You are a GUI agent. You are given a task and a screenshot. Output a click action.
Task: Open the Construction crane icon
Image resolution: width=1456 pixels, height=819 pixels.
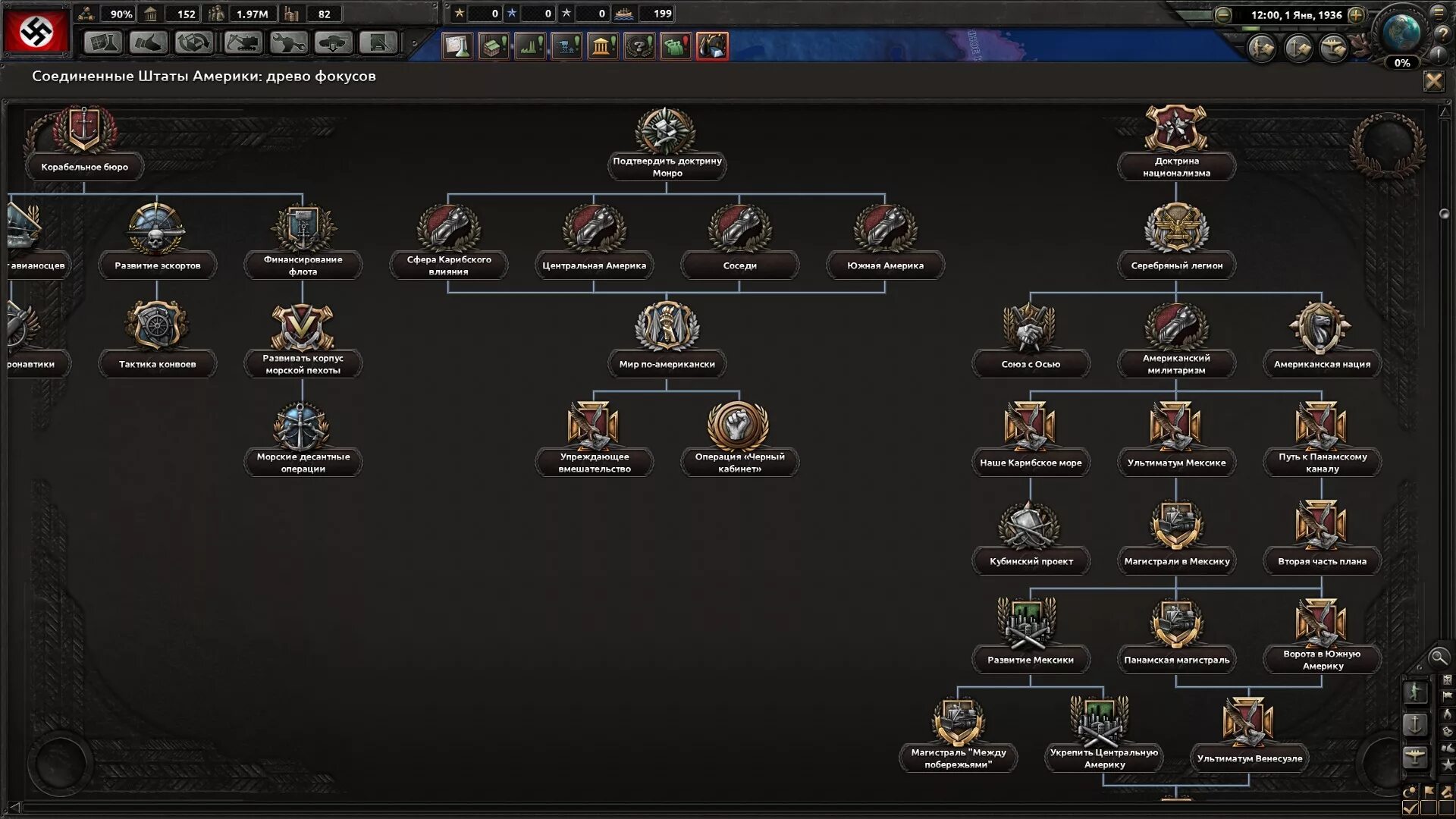243,43
